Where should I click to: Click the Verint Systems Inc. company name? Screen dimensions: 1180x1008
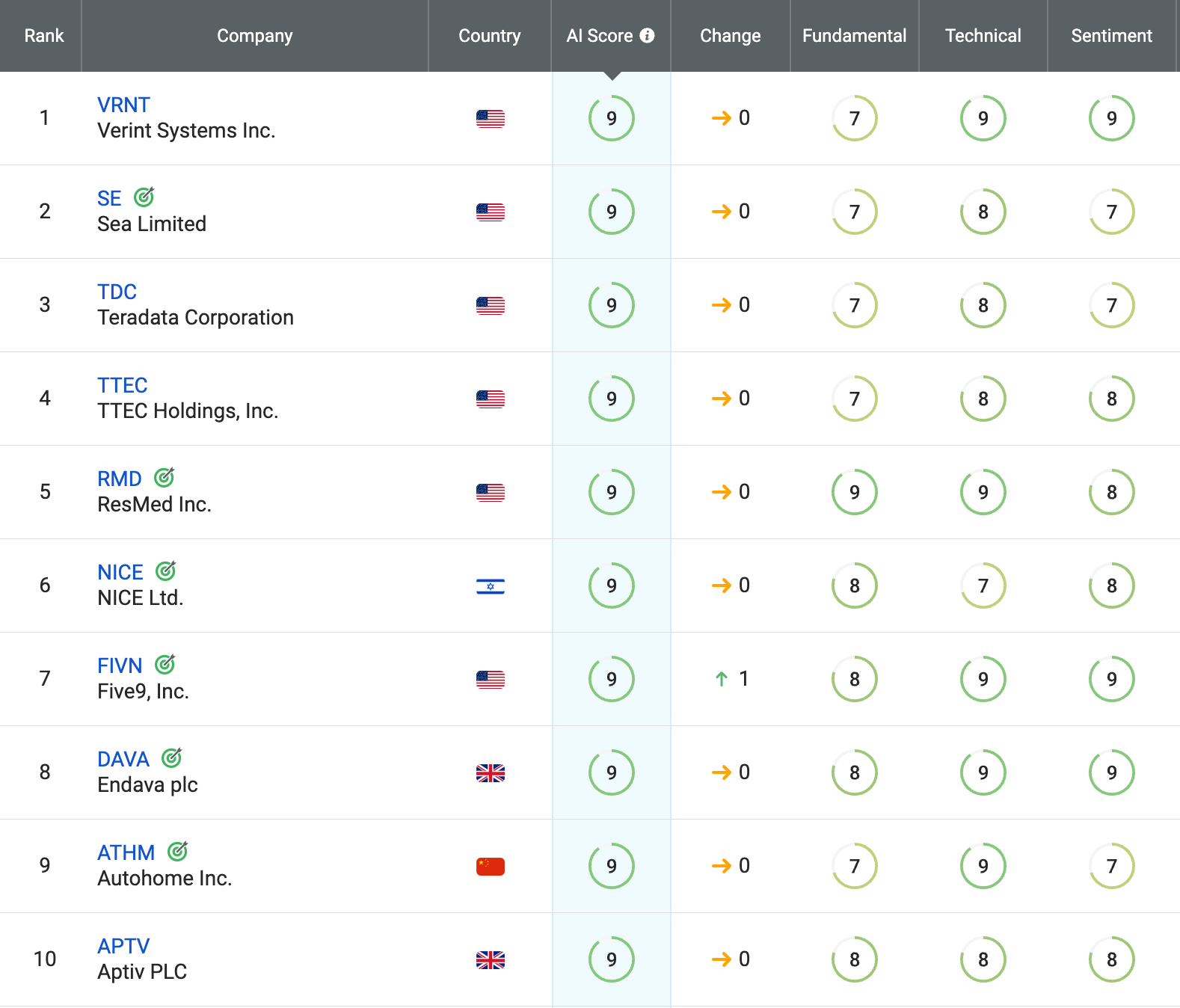[x=186, y=131]
